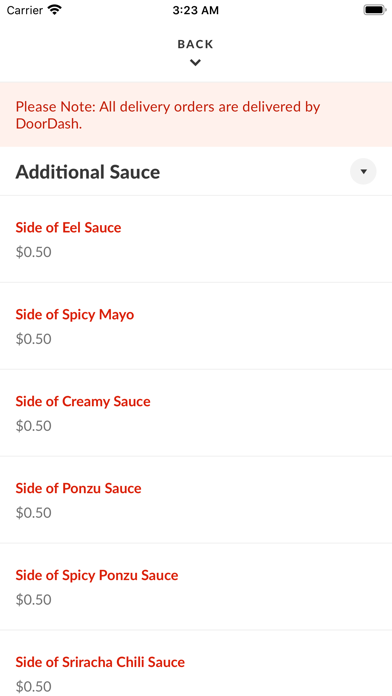Click the Wi-Fi status icon

tap(55, 10)
